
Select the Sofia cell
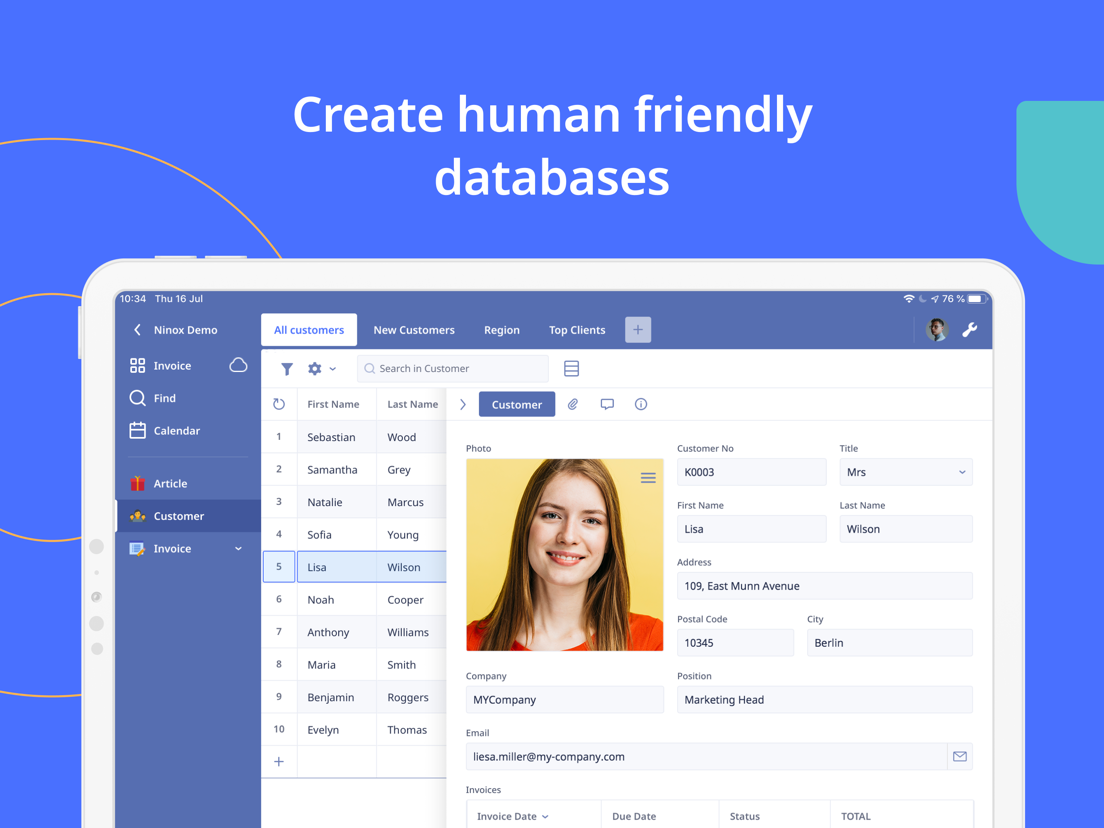337,534
